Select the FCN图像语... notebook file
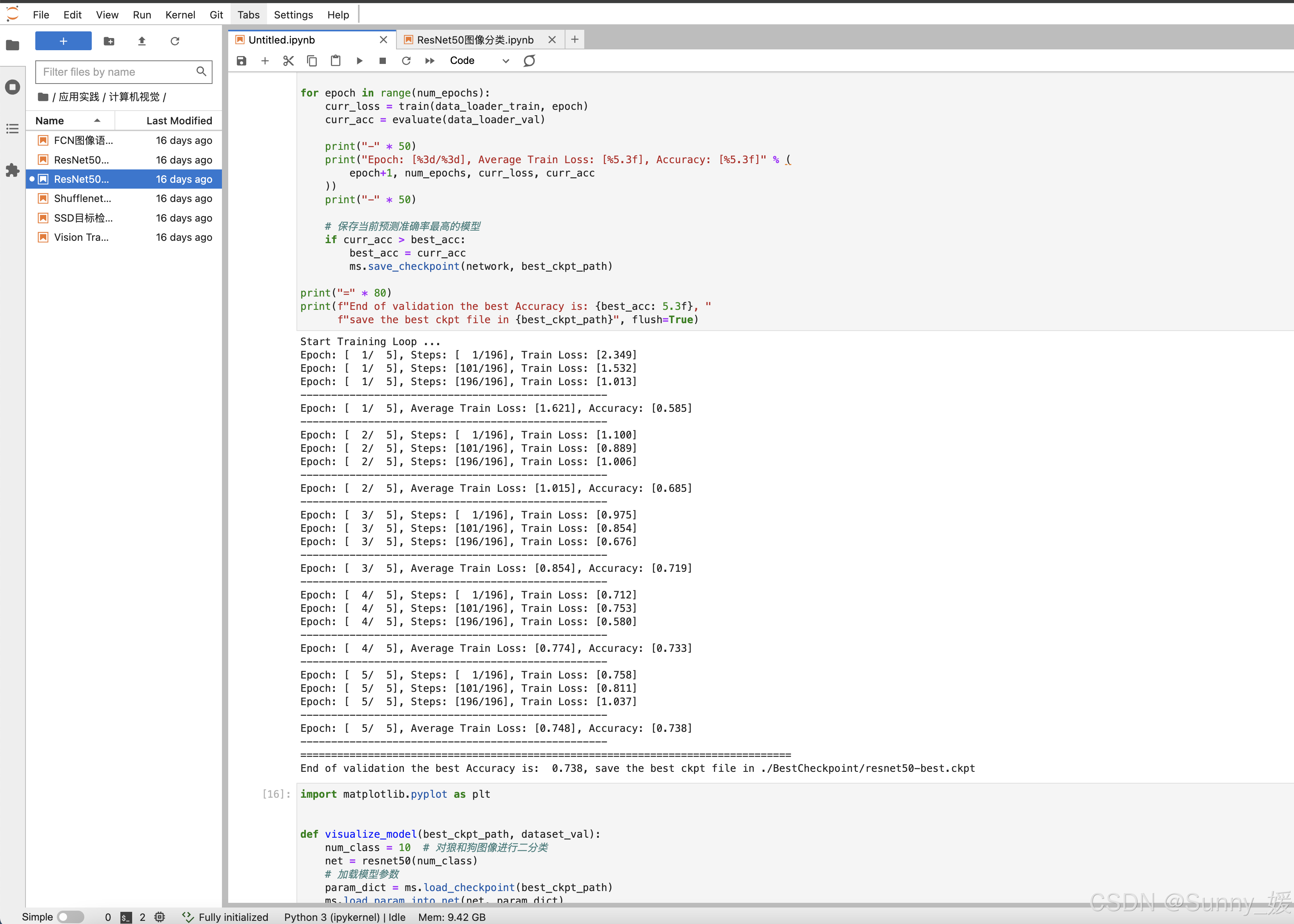 [x=124, y=140]
